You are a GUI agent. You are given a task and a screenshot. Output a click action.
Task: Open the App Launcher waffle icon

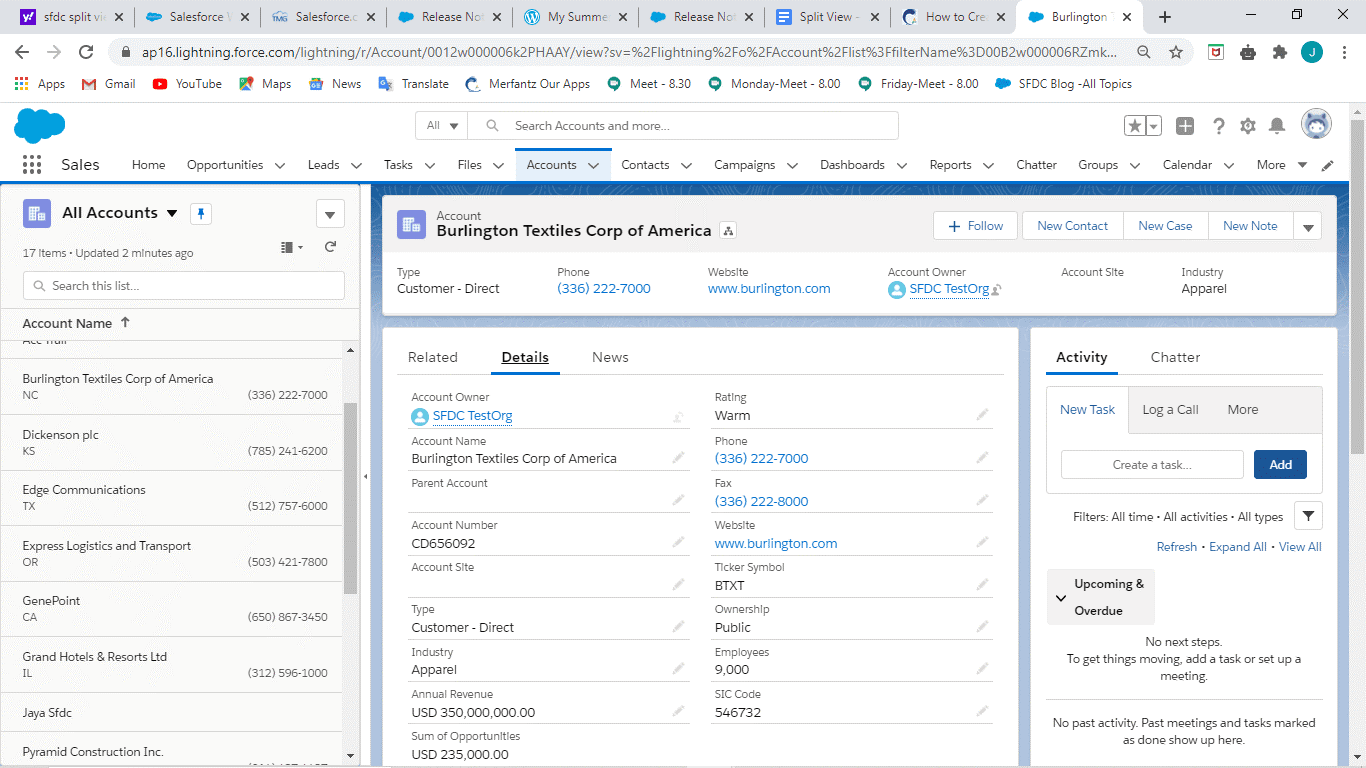(x=31, y=164)
